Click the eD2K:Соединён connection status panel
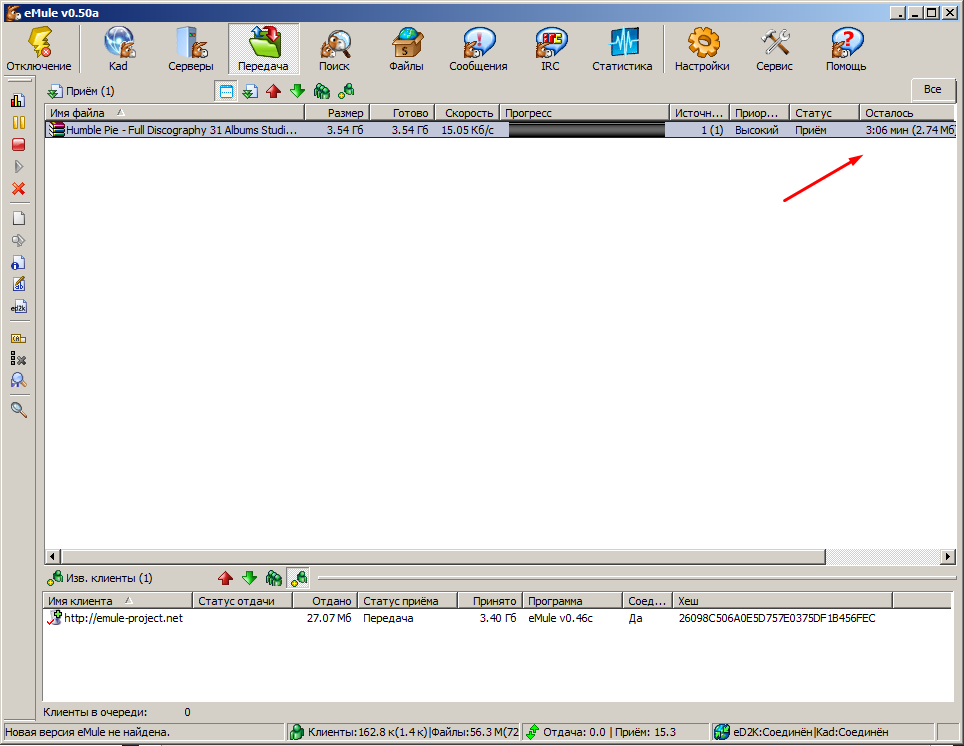This screenshot has width=964, height=746. tap(823, 732)
